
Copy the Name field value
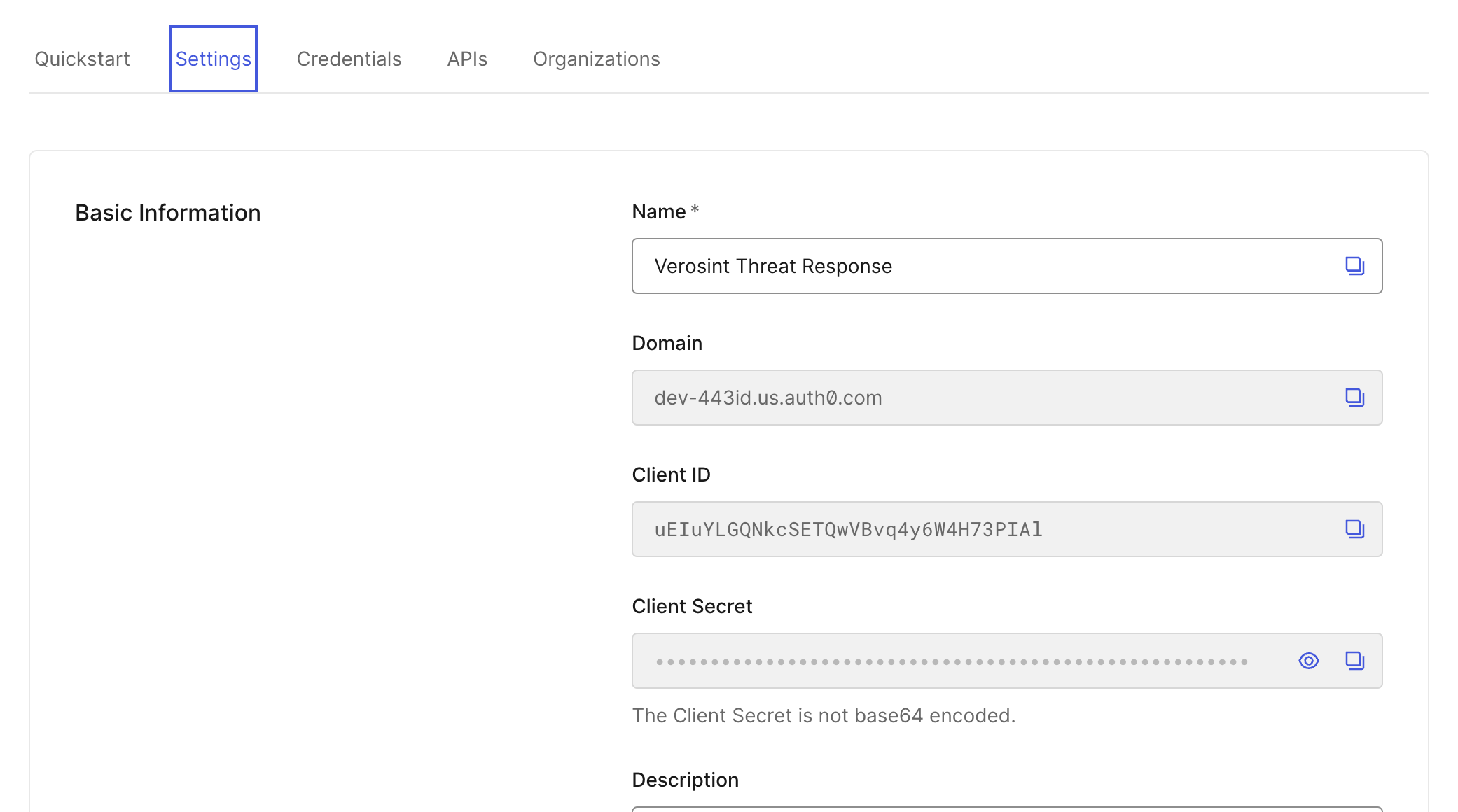point(1354,266)
